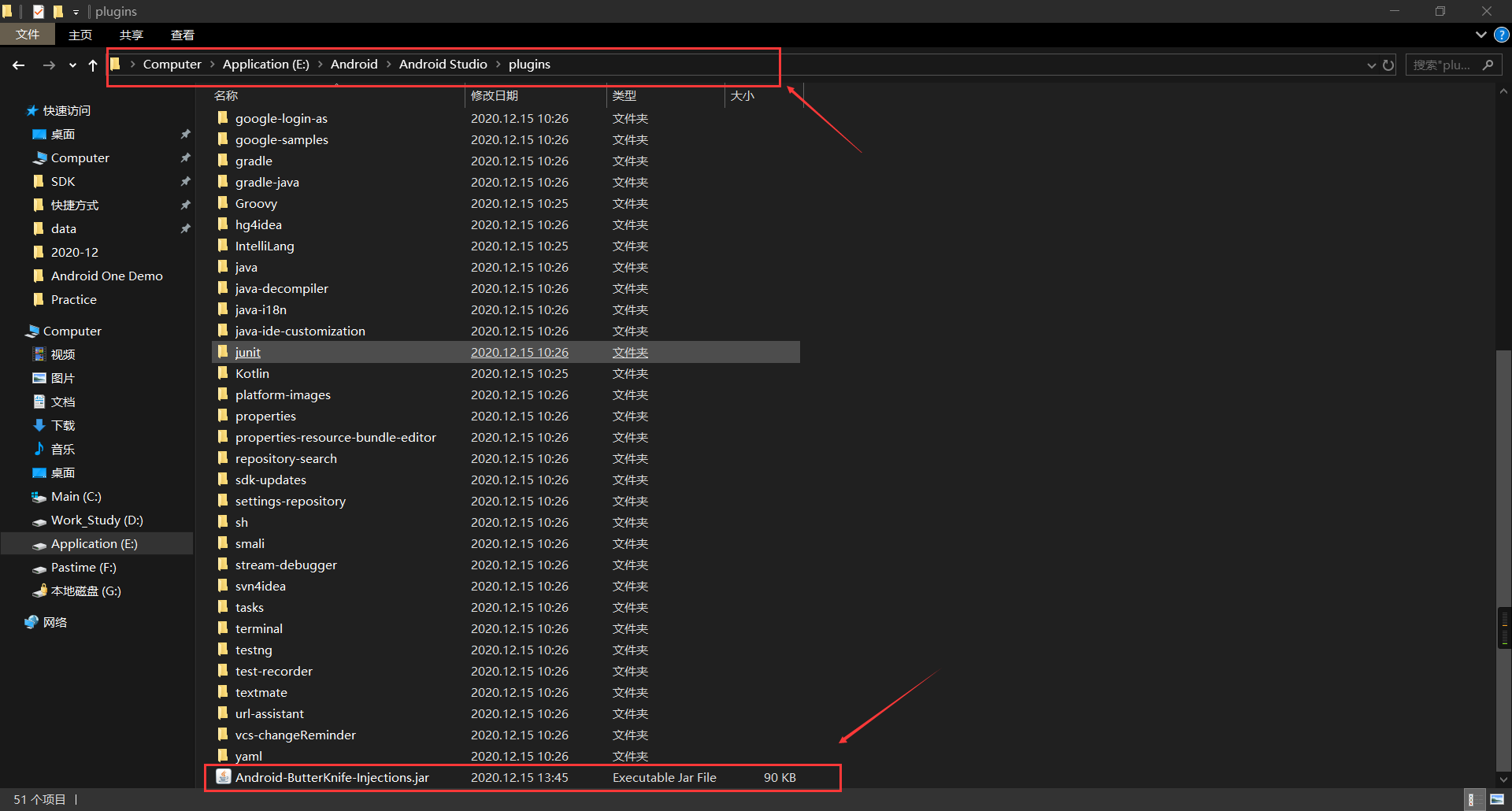Image resolution: width=1512 pixels, height=811 pixels.
Task: Open 2020-12 folder in sidebar
Action: 75,253
